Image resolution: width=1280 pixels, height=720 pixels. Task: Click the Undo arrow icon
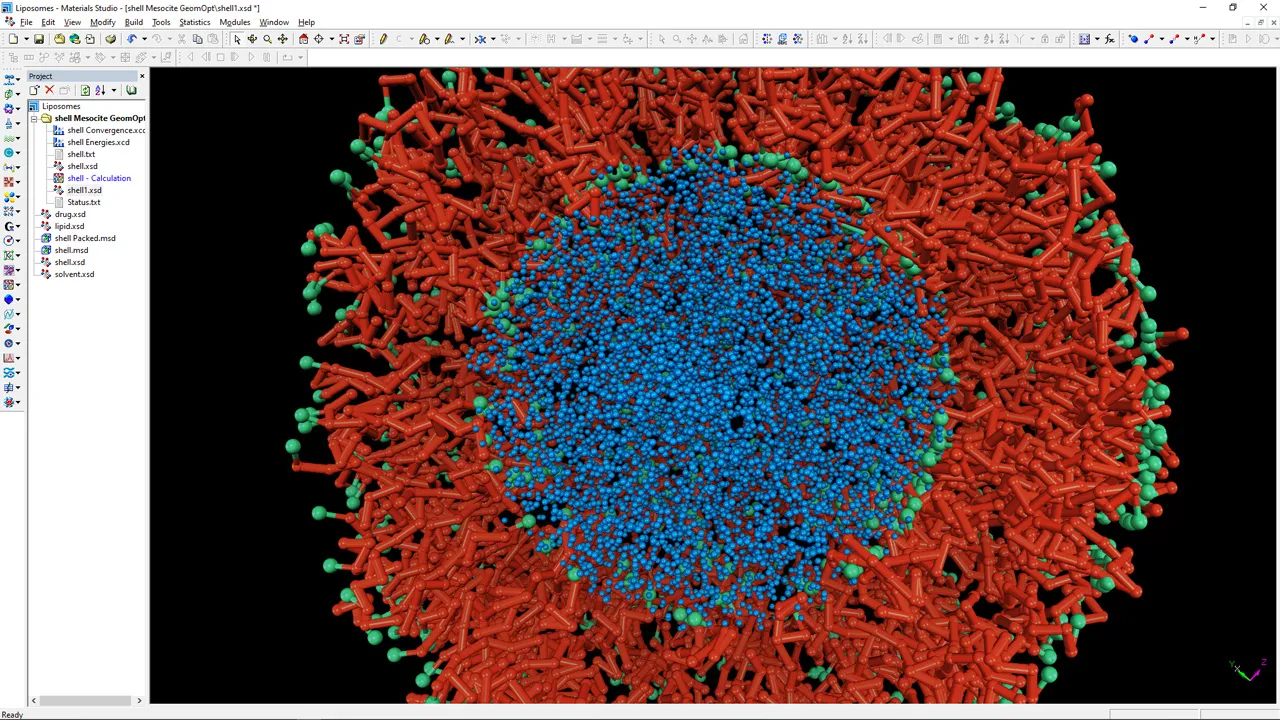coord(131,39)
